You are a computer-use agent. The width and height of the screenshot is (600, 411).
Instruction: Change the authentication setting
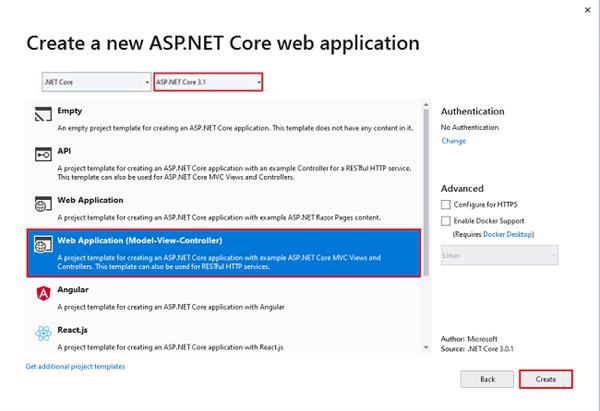pyautogui.click(x=453, y=141)
